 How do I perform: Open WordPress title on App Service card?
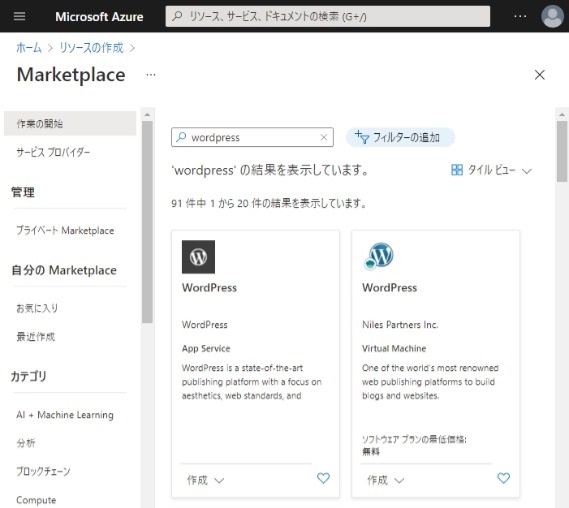click(x=209, y=287)
